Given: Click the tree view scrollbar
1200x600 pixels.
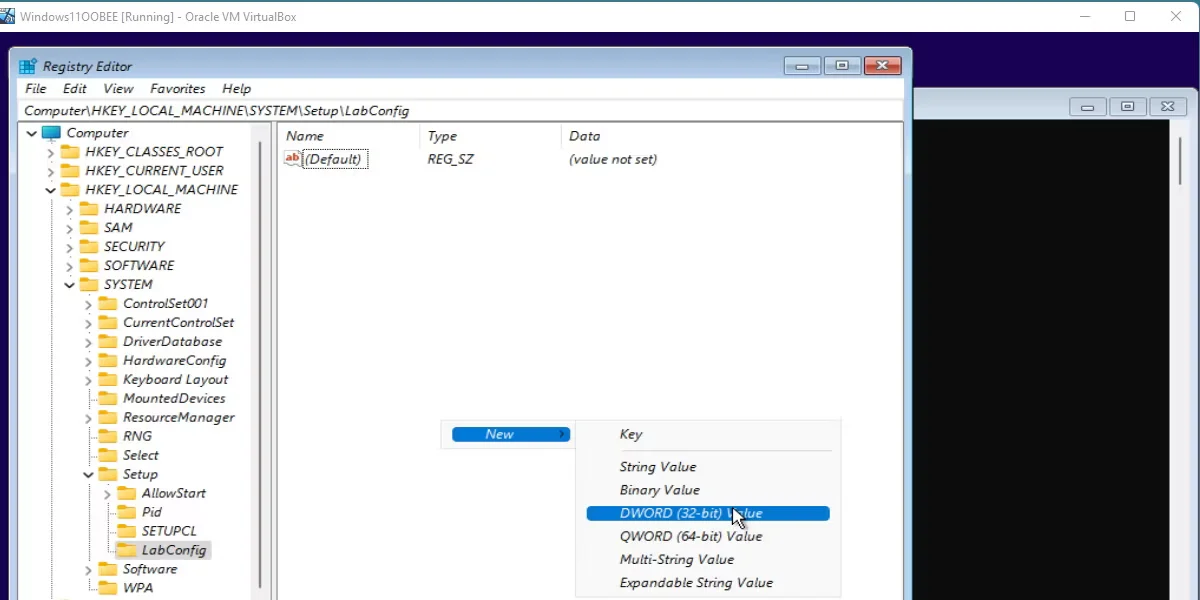Looking at the screenshot, I should (262, 350).
